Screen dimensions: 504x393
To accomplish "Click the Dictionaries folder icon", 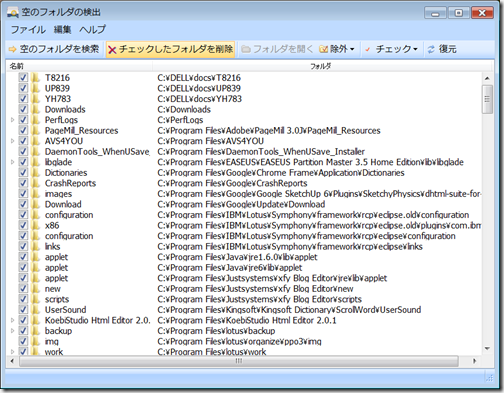I will pyautogui.click(x=36, y=173).
